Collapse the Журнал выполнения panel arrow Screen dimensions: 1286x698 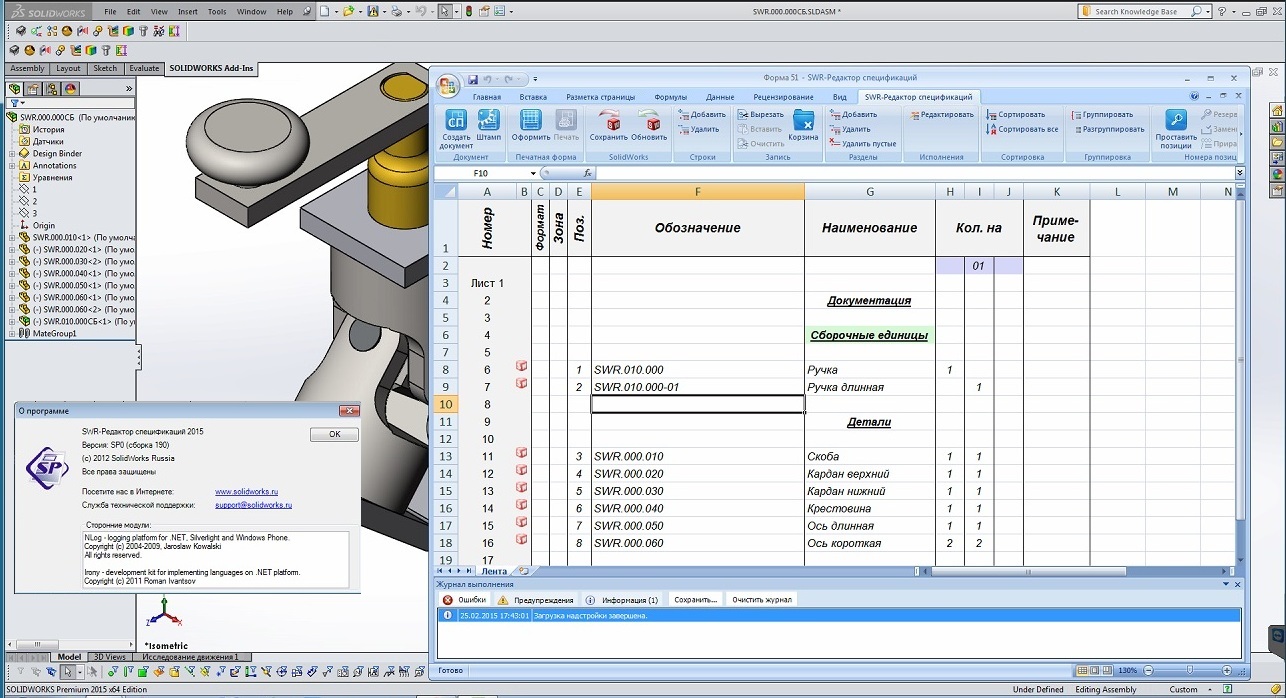tap(1227, 584)
